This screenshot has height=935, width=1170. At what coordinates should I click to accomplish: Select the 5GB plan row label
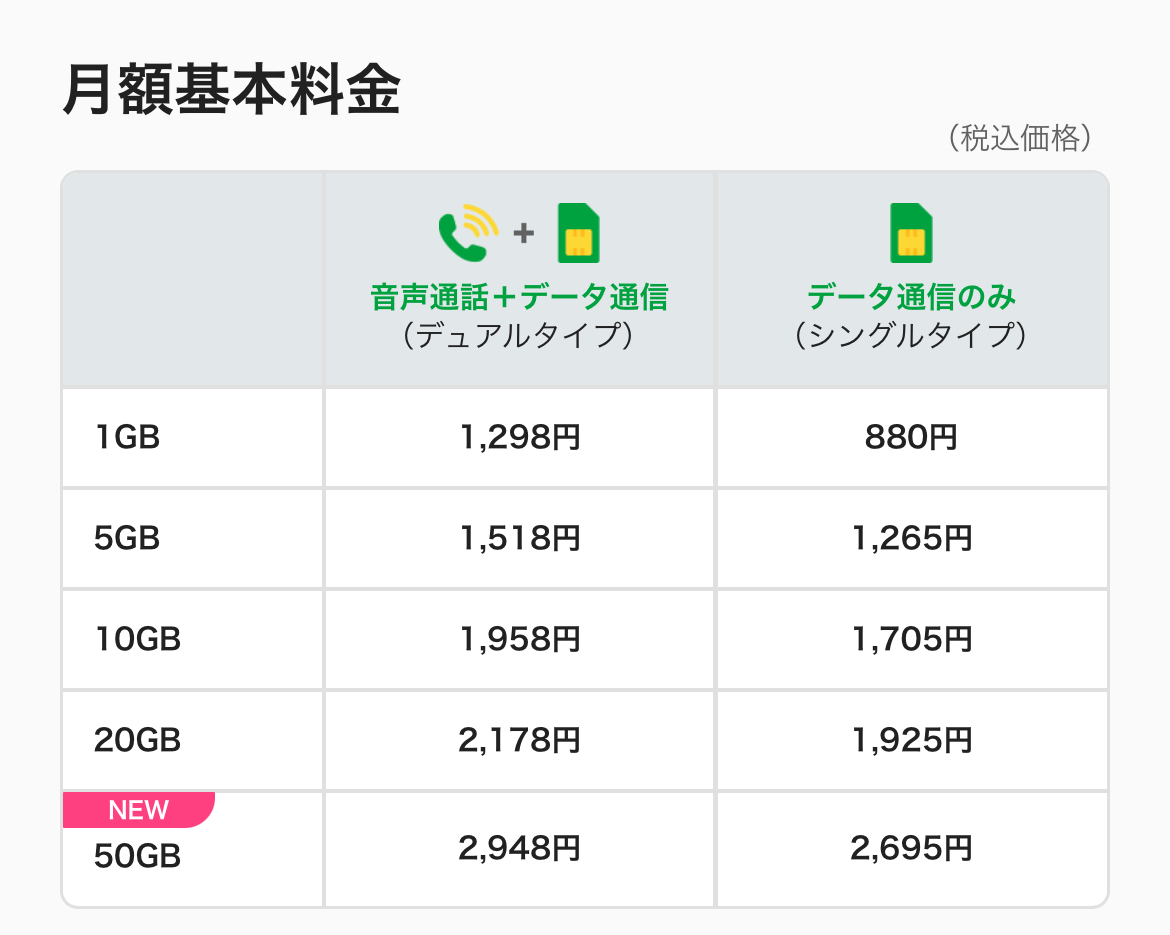click(127, 539)
